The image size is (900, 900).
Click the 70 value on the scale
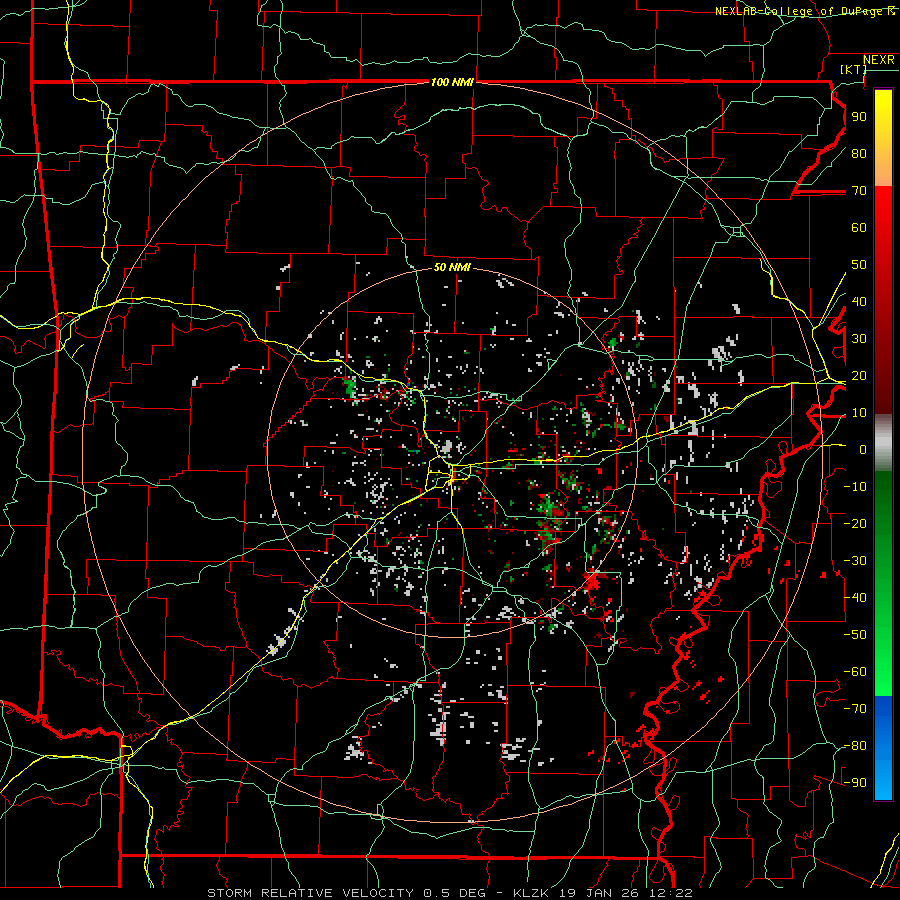click(x=859, y=191)
